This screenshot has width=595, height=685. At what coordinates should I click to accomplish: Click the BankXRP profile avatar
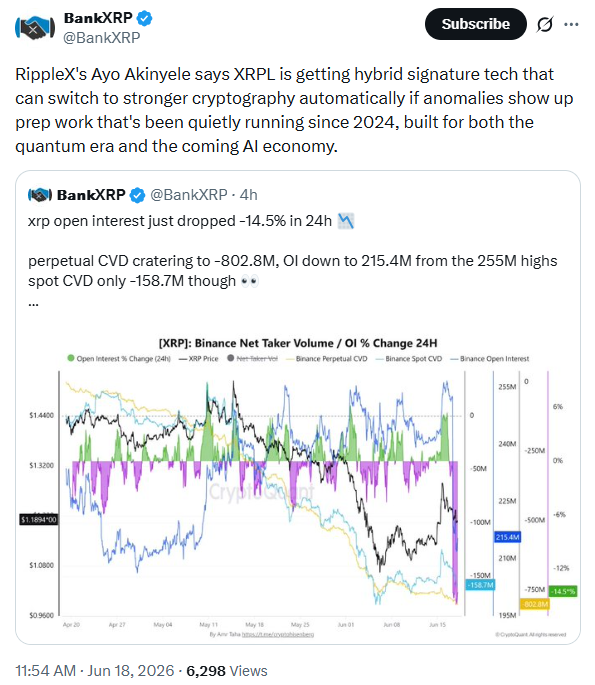(35, 28)
